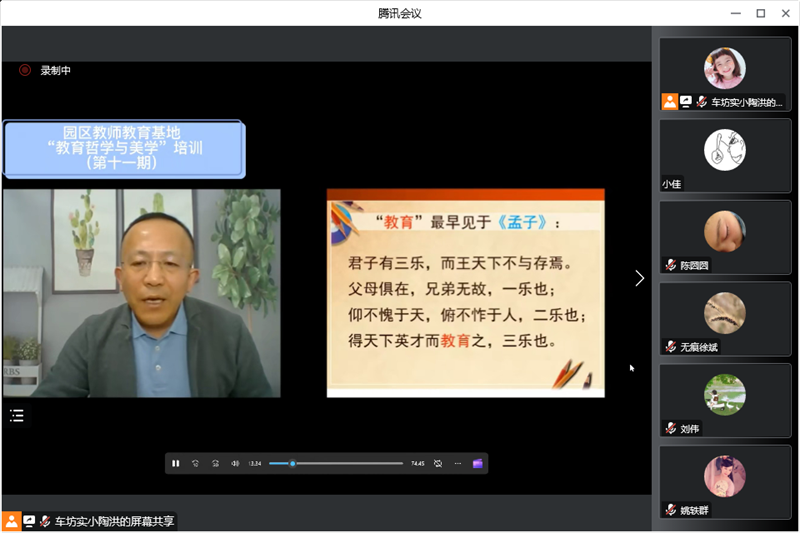Click the skip forward 30 seconds icon
The height and width of the screenshot is (533, 800).
point(215,463)
